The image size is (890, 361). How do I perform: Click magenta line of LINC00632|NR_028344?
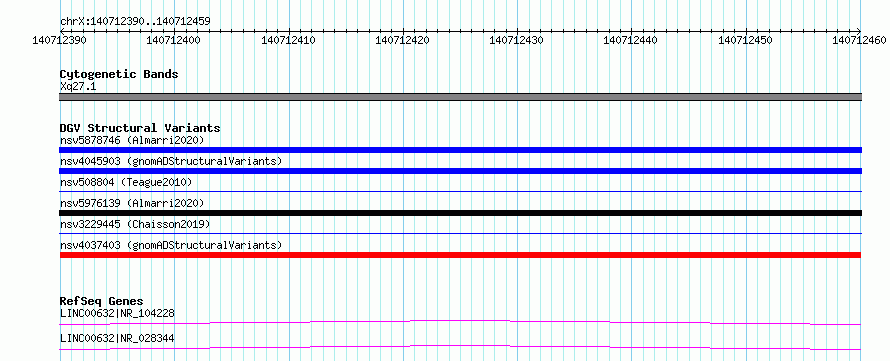click(460, 347)
